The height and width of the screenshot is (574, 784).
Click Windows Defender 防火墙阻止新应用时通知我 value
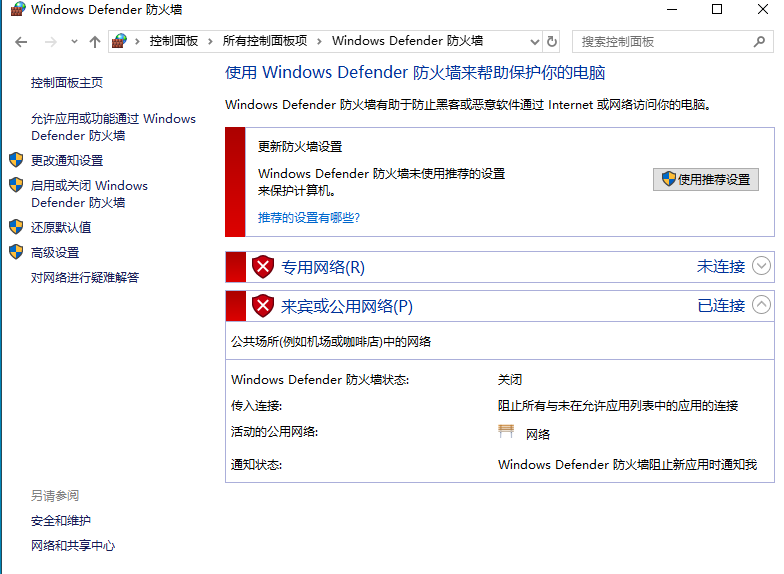click(x=628, y=464)
